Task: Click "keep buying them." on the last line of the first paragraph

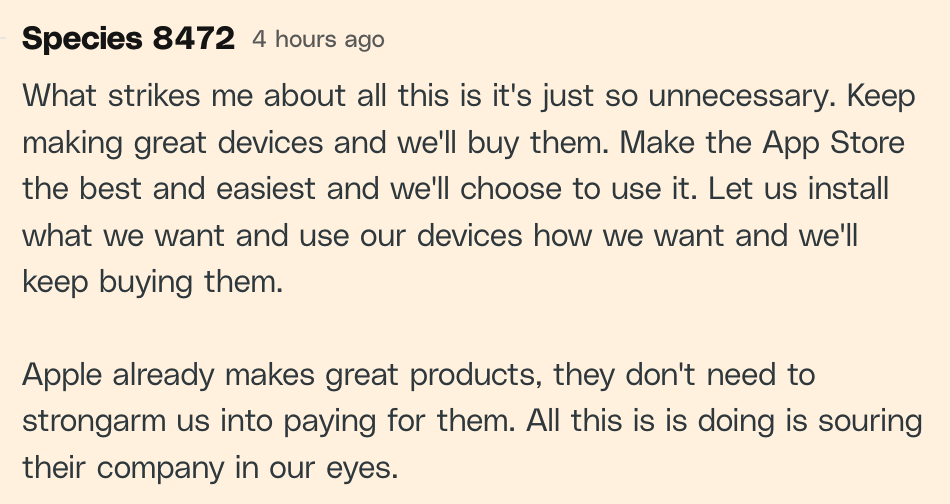Action: click(153, 282)
